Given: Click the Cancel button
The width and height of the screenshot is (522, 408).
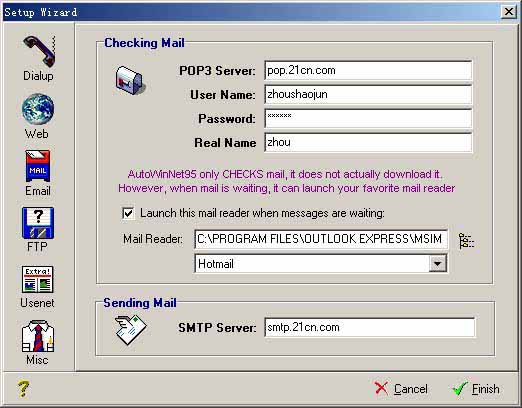Looking at the screenshot, I should pyautogui.click(x=401, y=389).
